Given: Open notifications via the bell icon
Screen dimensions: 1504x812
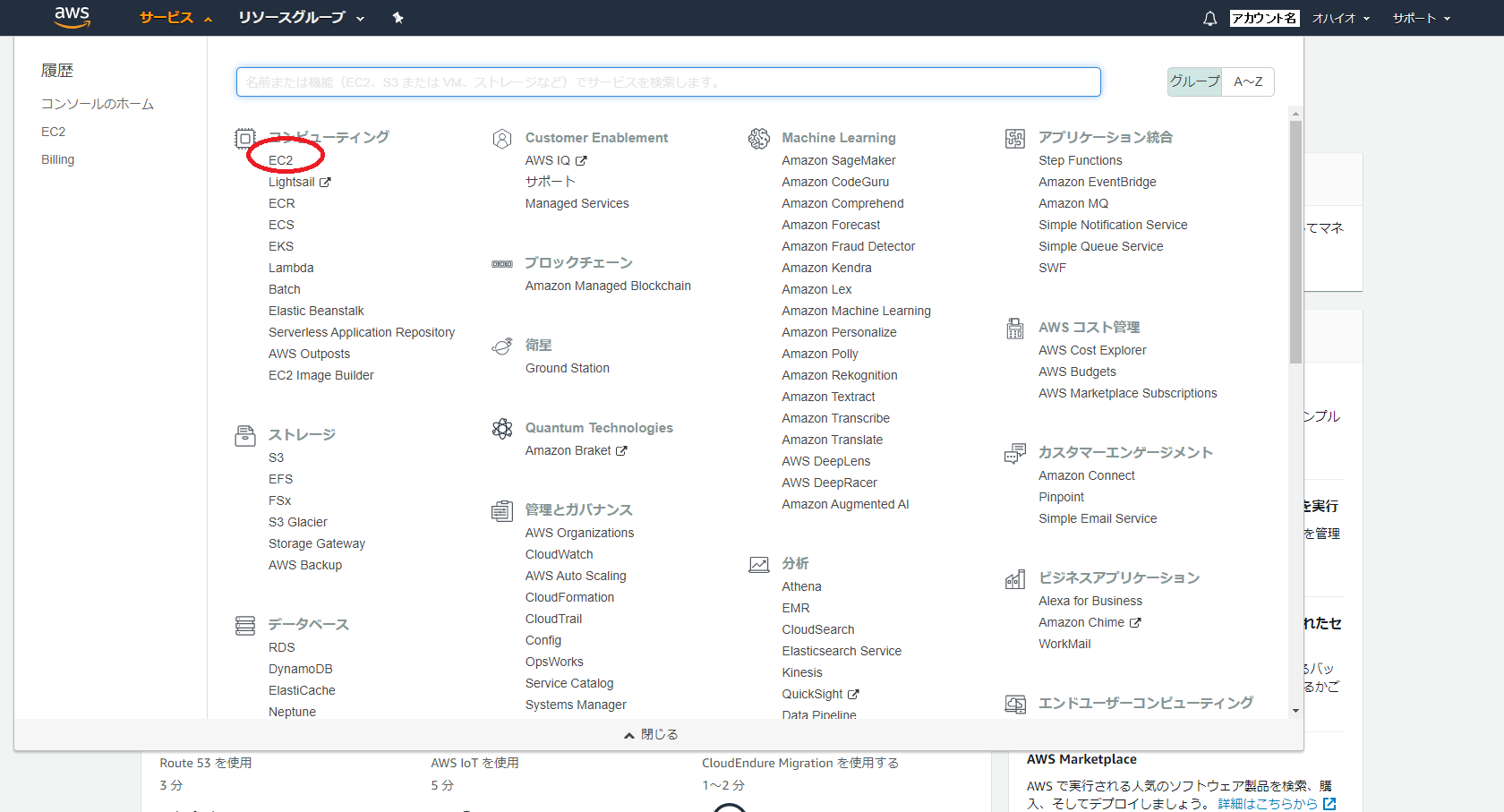Looking at the screenshot, I should click(x=1209, y=17).
